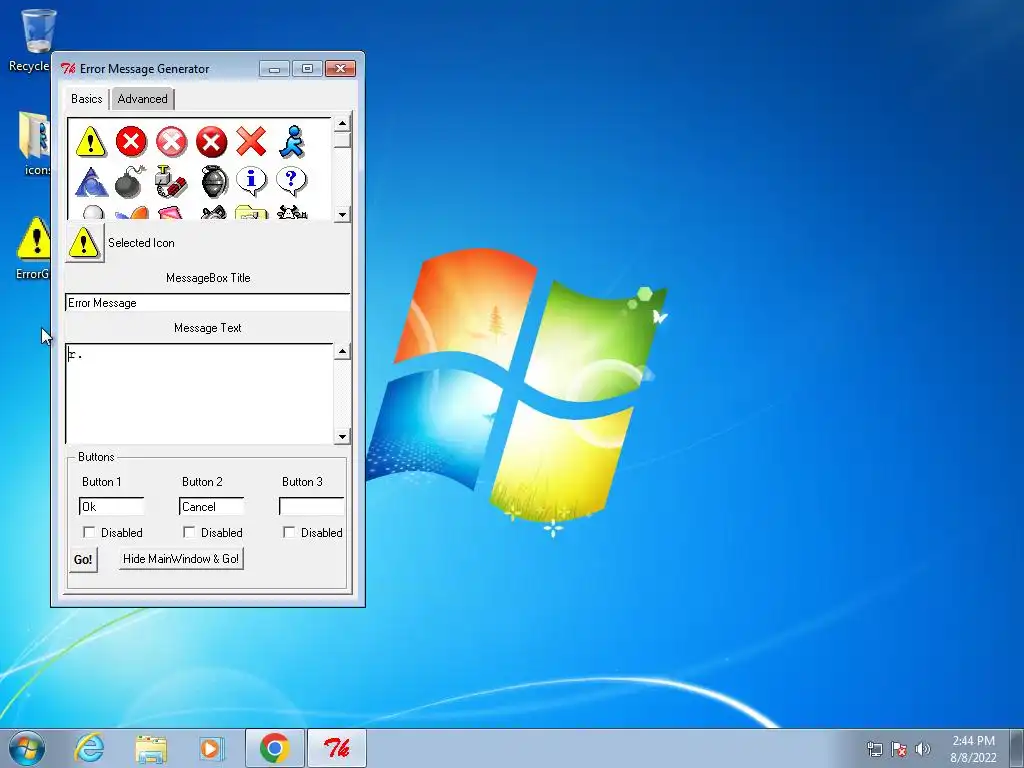
Task: Open the volume speaker tray icon
Action: (x=922, y=749)
